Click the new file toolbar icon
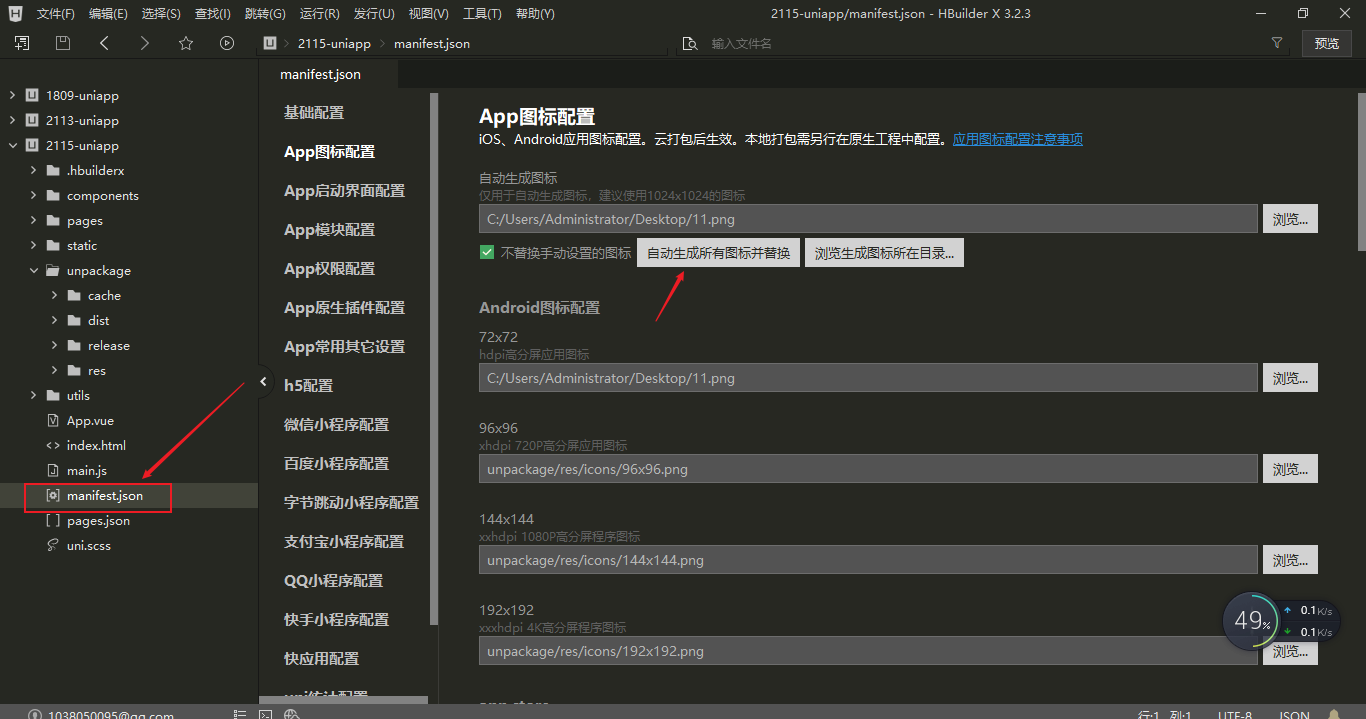 pyautogui.click(x=22, y=43)
